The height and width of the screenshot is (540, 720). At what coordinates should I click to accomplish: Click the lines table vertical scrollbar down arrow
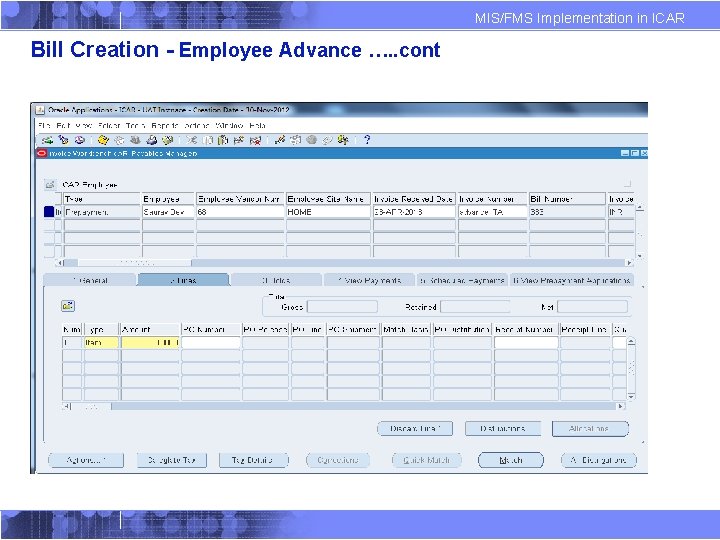pyautogui.click(x=631, y=396)
